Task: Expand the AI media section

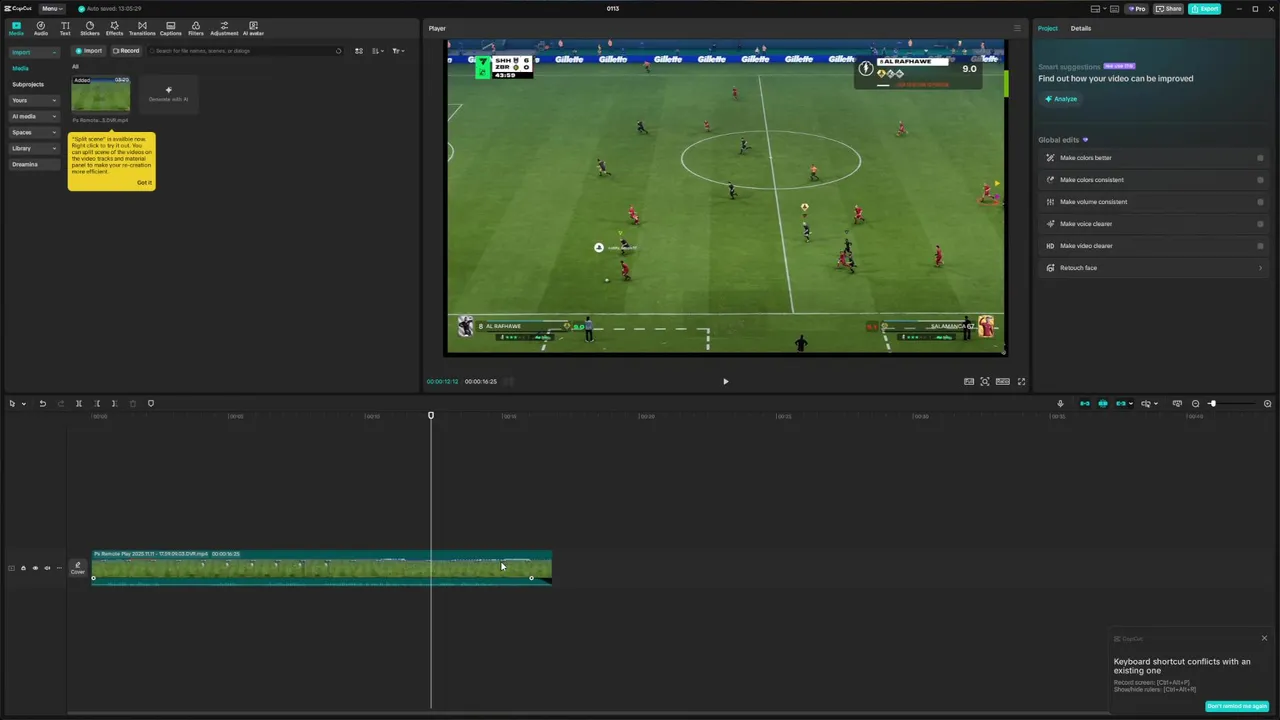Action: 34,116
